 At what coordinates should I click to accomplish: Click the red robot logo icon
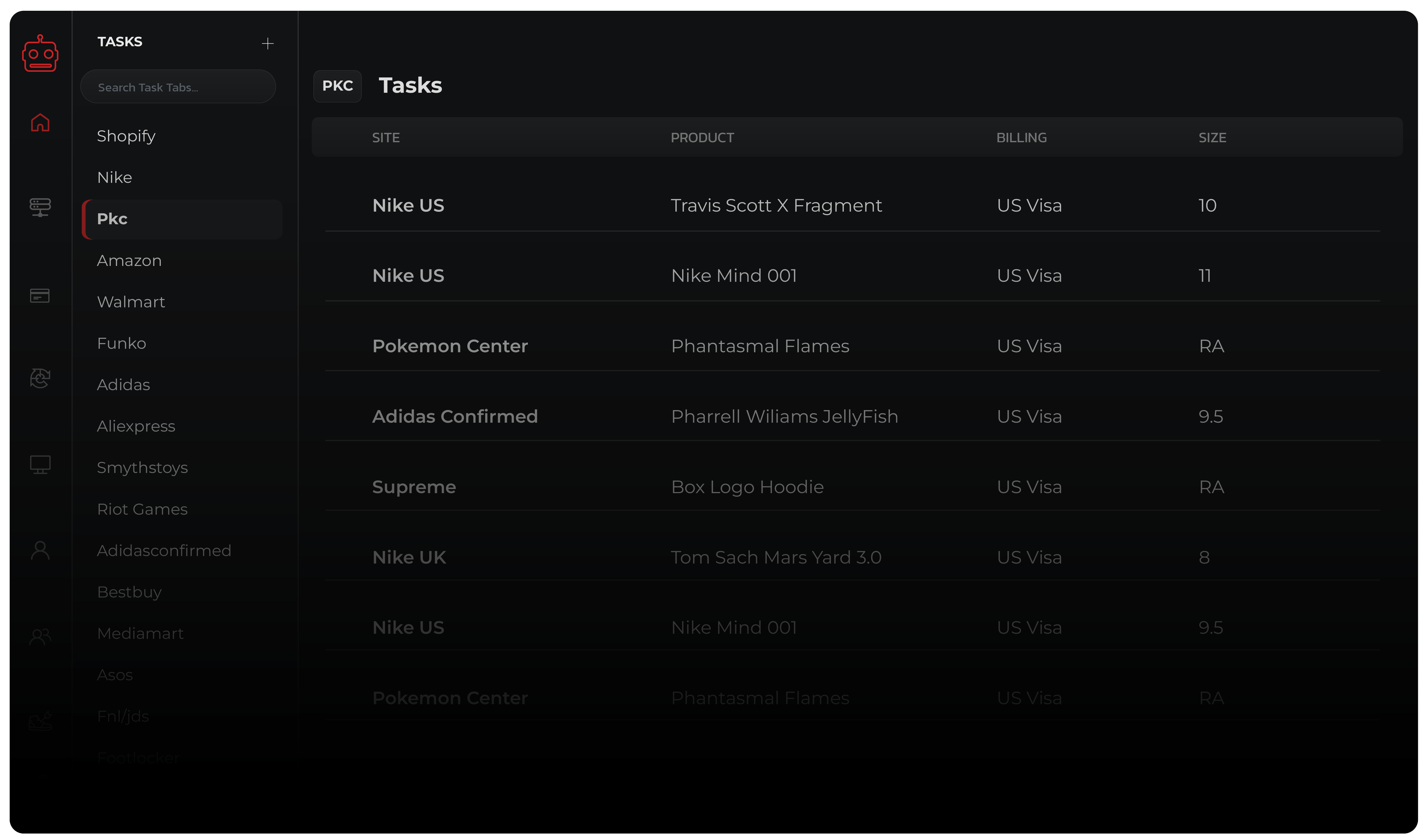pyautogui.click(x=40, y=54)
